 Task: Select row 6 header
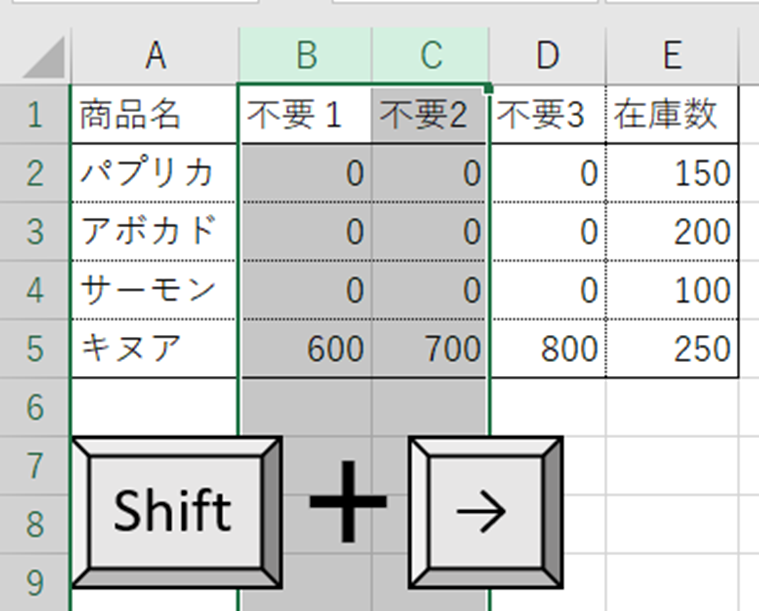35,407
